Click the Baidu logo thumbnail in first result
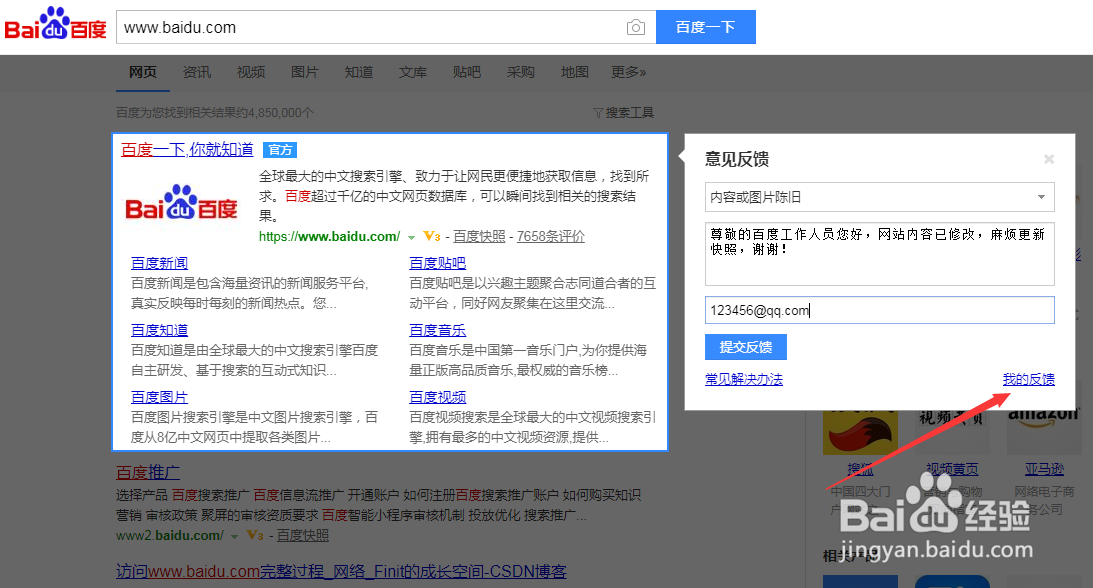This screenshot has width=1093, height=588. point(181,203)
